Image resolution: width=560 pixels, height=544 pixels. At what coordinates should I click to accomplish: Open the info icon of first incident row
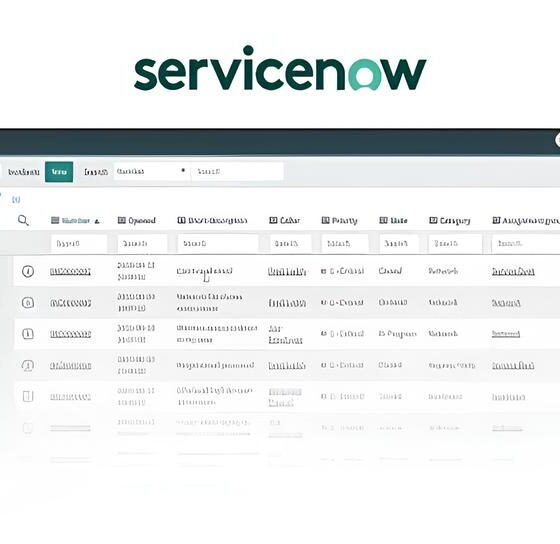coord(28,271)
